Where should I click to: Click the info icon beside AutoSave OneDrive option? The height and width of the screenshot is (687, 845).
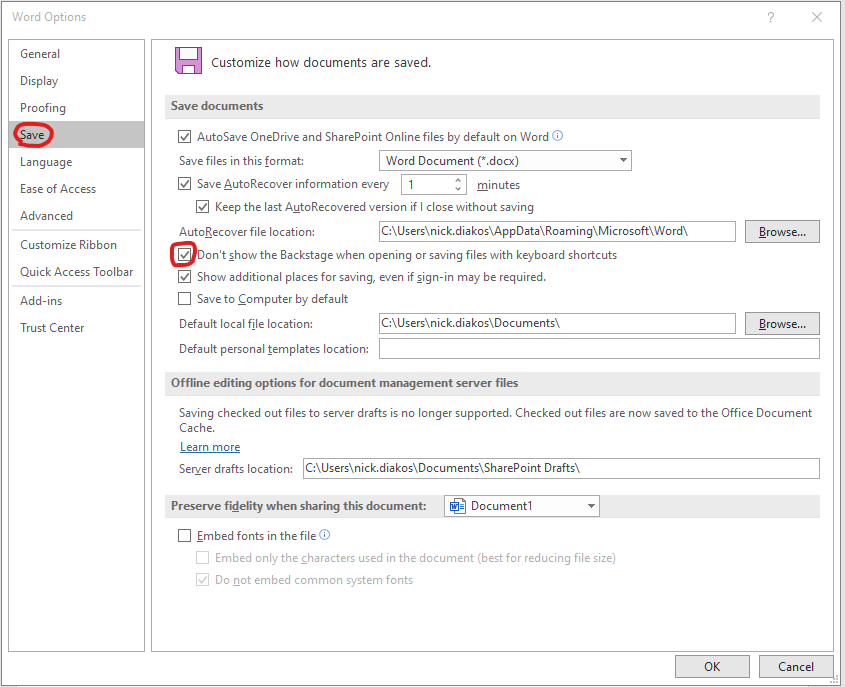558,136
